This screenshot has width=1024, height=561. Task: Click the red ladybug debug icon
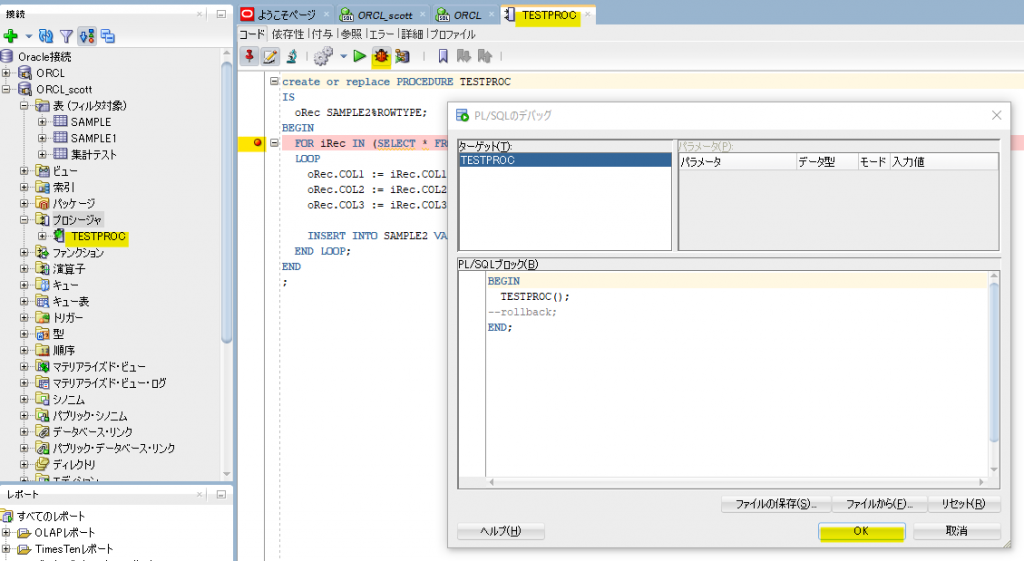[x=381, y=56]
